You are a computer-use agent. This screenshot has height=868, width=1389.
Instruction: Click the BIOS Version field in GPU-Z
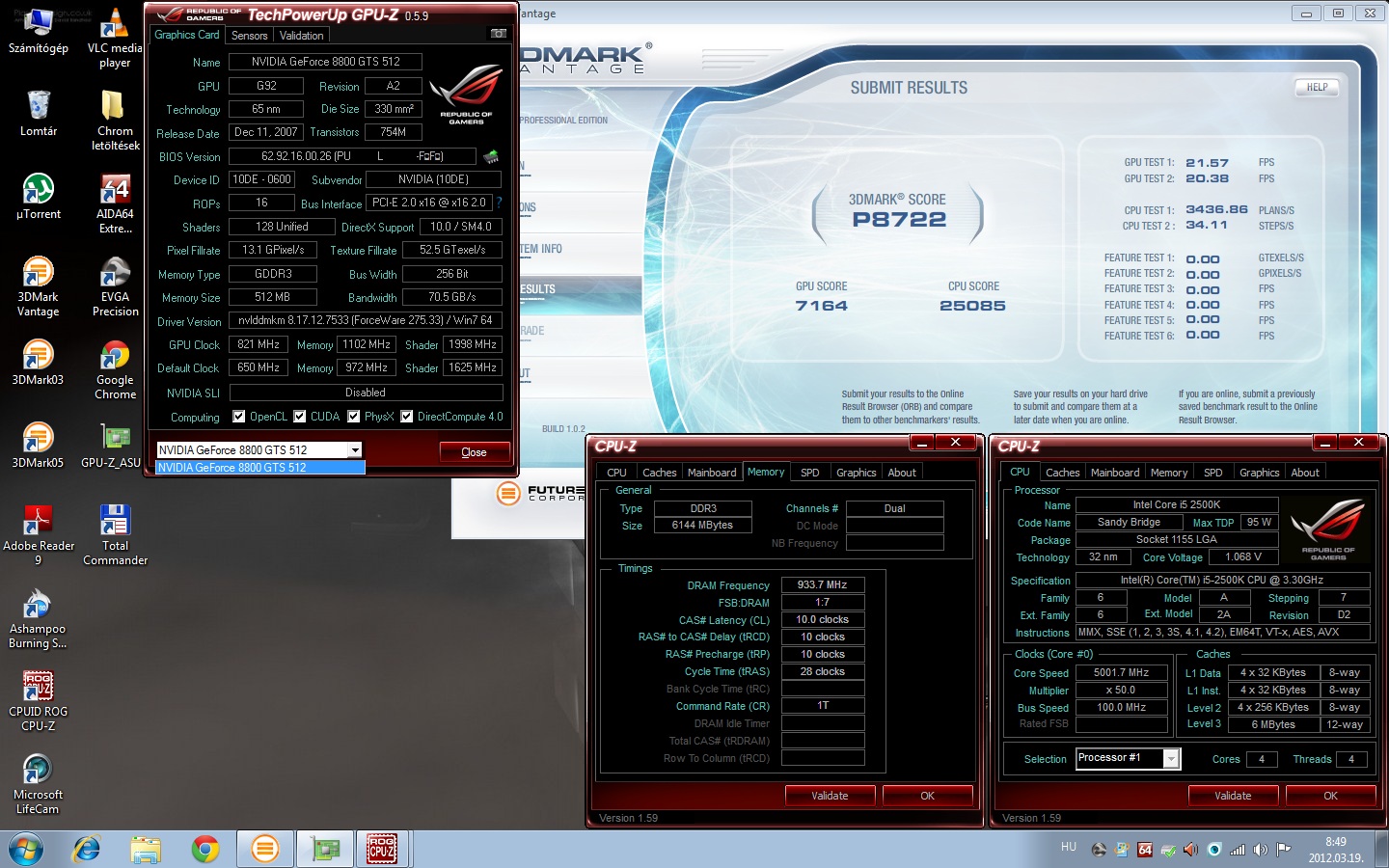pyautogui.click(x=352, y=156)
